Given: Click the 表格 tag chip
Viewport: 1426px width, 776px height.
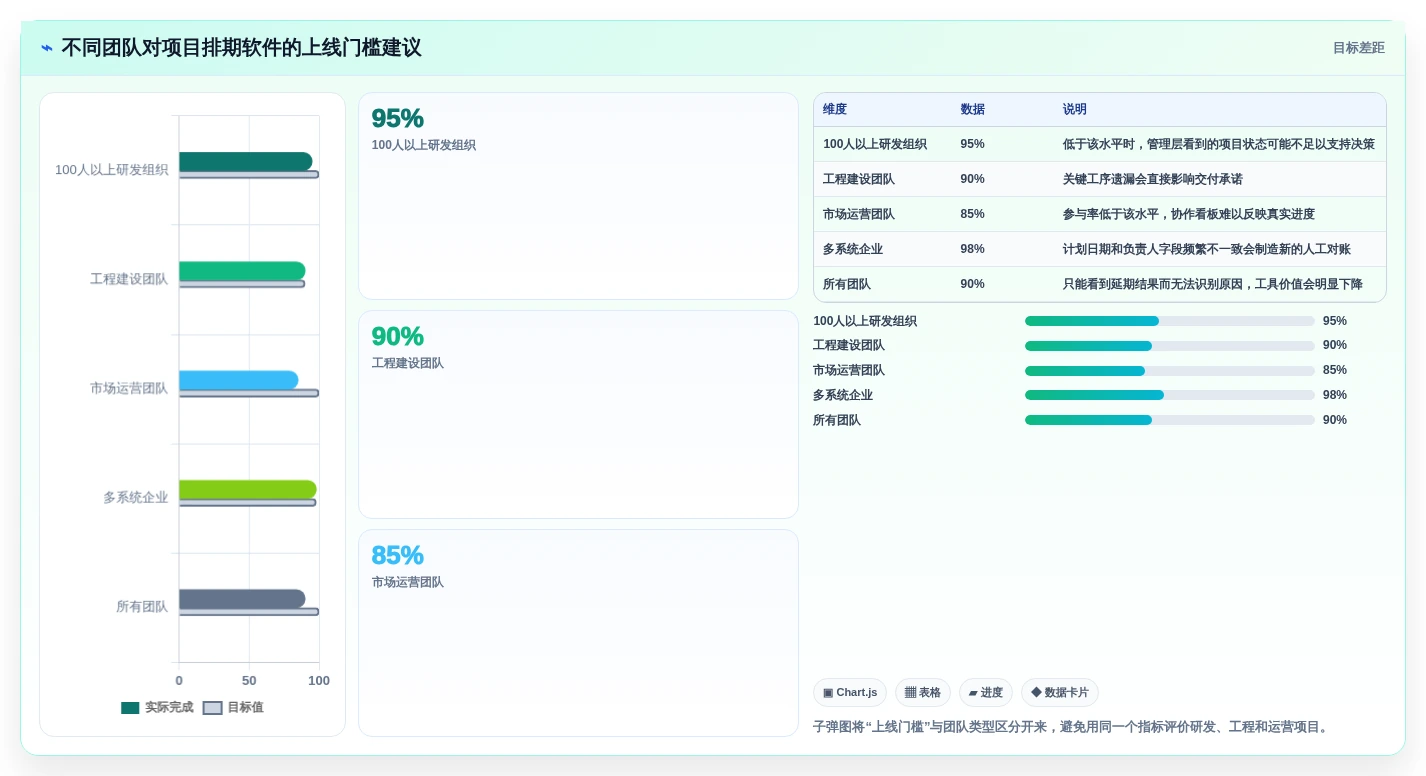Looking at the screenshot, I should (x=923, y=693).
